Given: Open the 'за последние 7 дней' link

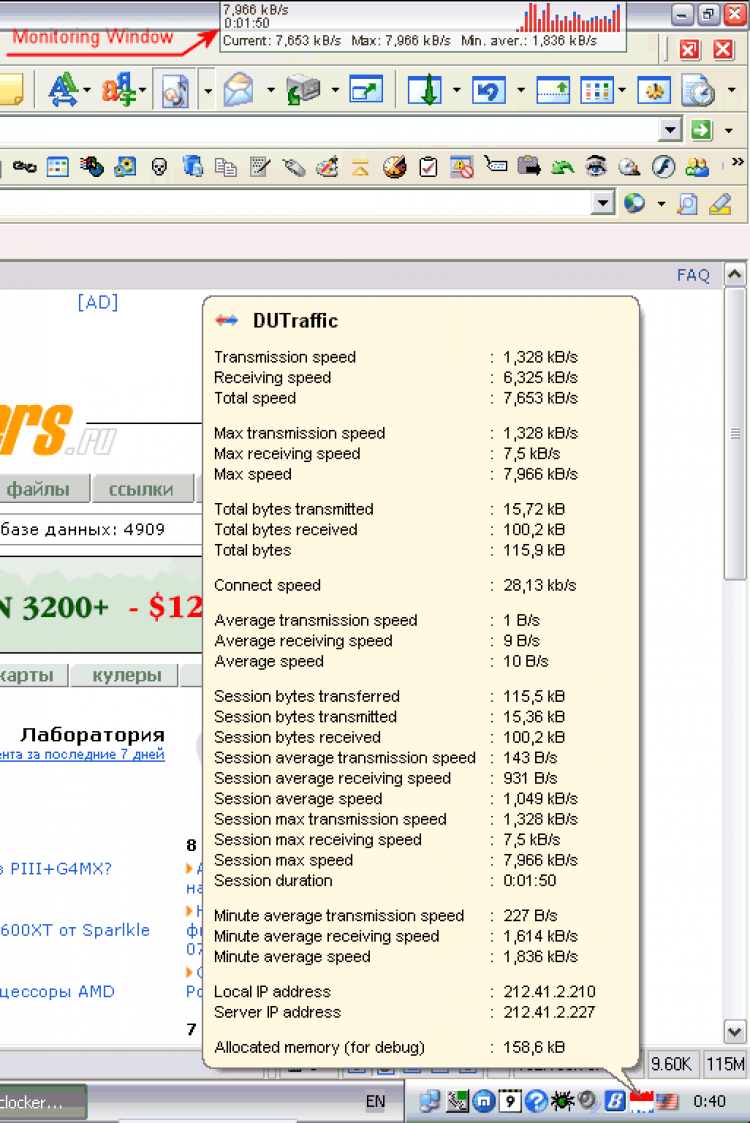Looking at the screenshot, I should tap(82, 754).
